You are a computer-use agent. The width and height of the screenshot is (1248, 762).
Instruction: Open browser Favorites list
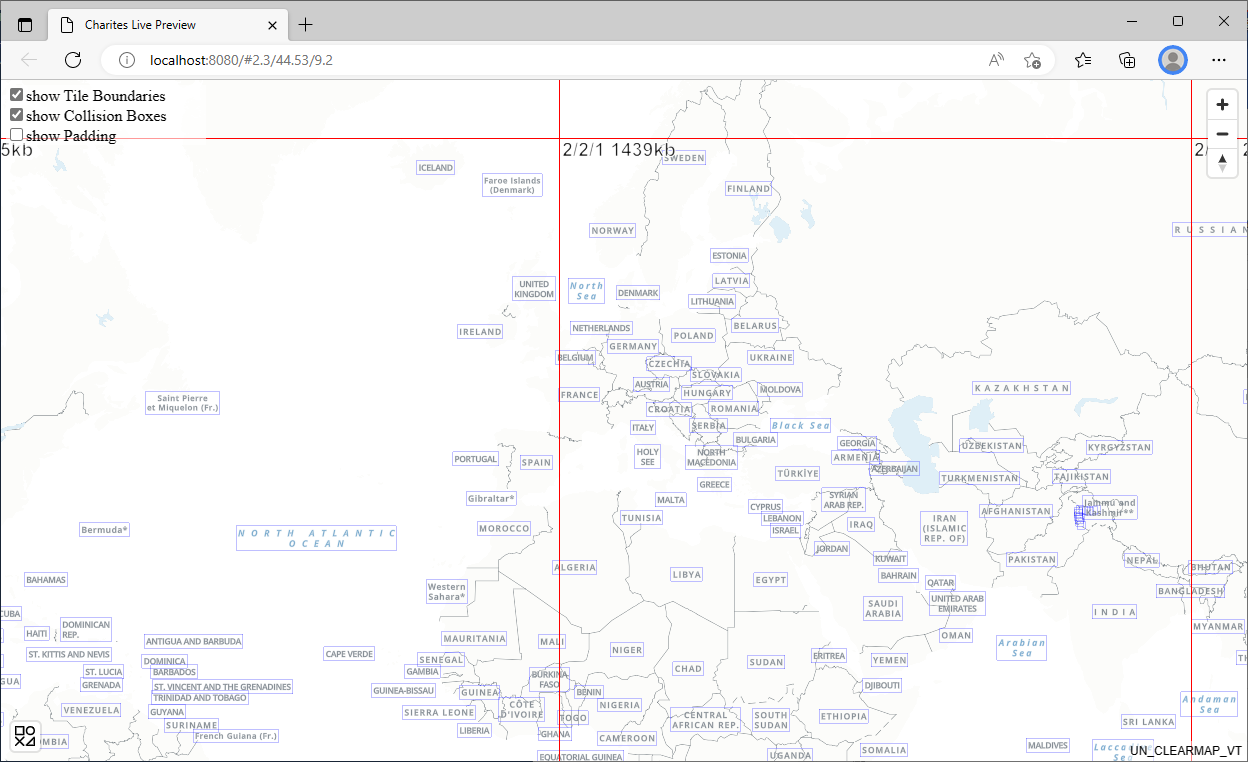click(x=1083, y=60)
